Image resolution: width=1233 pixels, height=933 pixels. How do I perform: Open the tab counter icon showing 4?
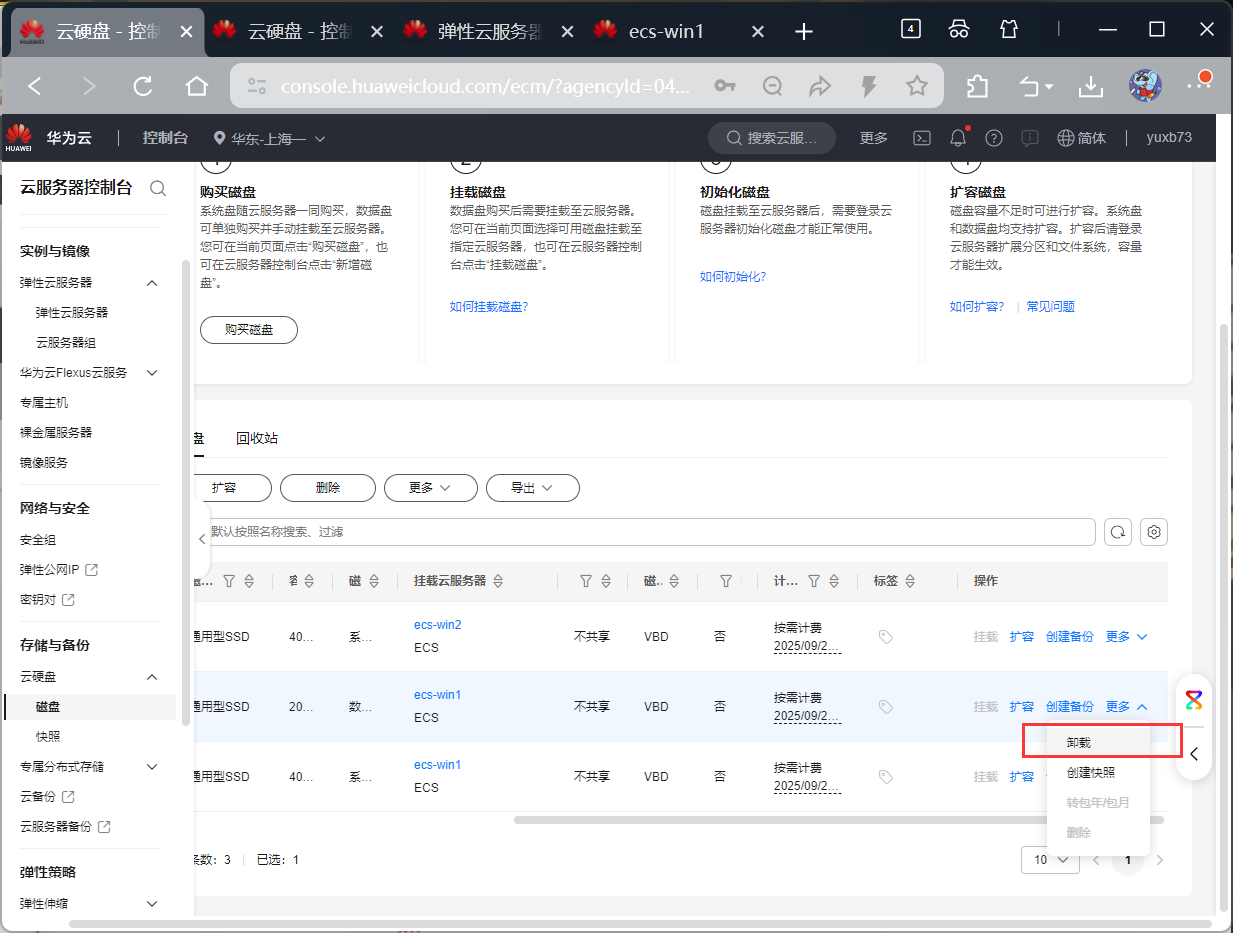point(910,29)
